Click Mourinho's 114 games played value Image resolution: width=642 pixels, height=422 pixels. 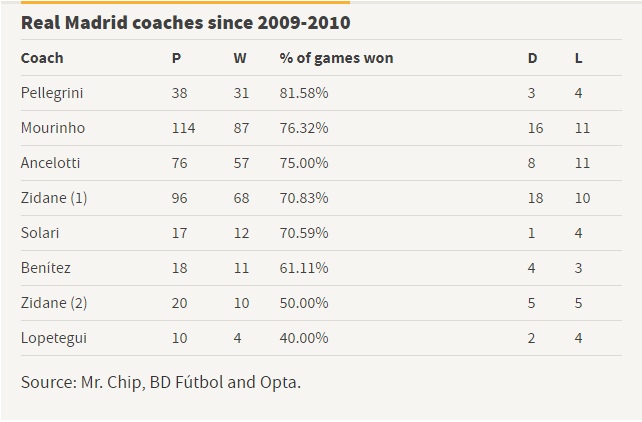(x=183, y=128)
